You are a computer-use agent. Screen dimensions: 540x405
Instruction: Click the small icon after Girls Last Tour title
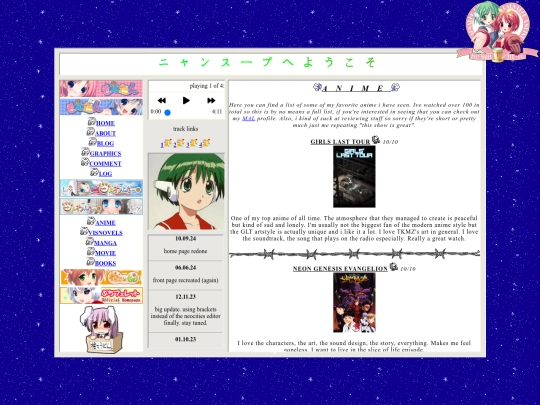376,139
